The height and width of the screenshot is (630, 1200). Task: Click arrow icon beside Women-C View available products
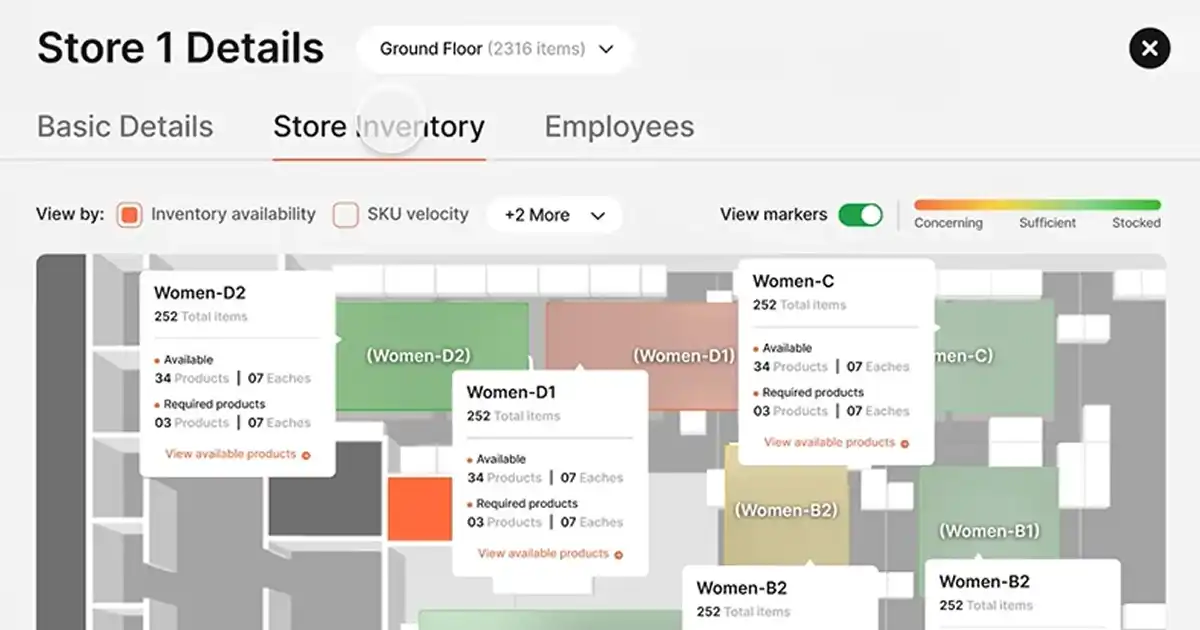coord(905,443)
